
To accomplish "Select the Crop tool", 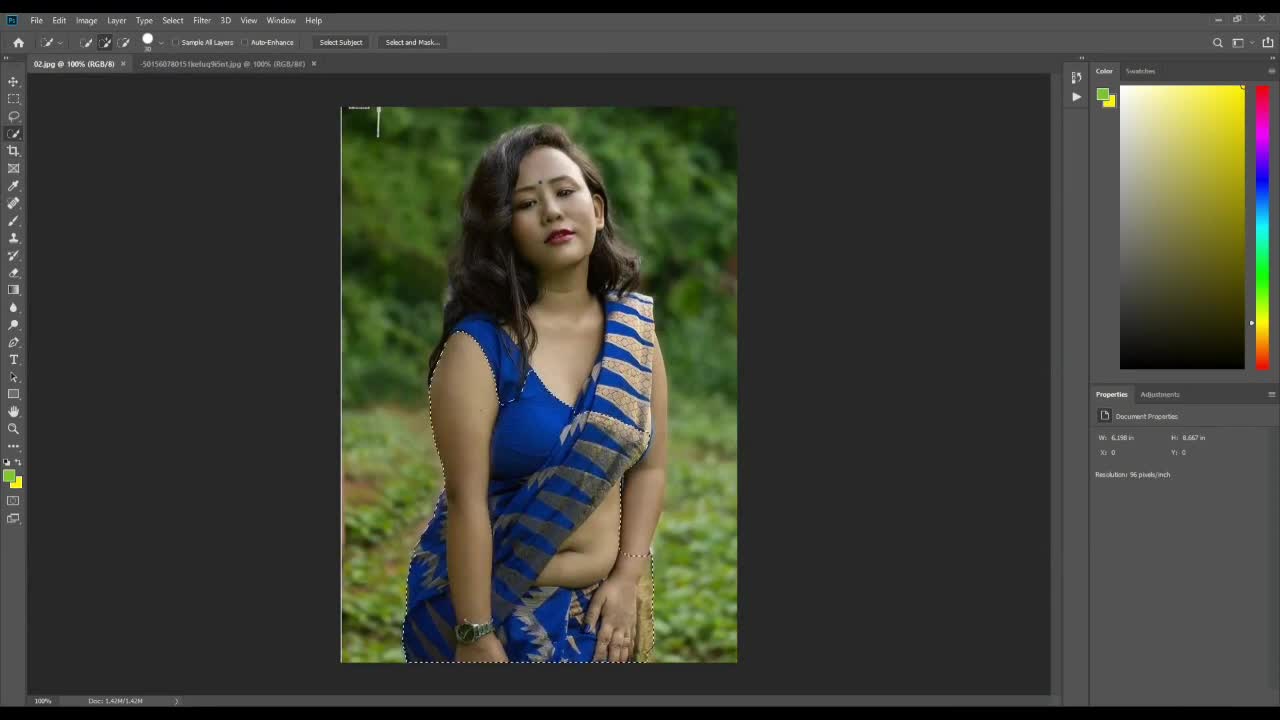I will click(x=13, y=151).
